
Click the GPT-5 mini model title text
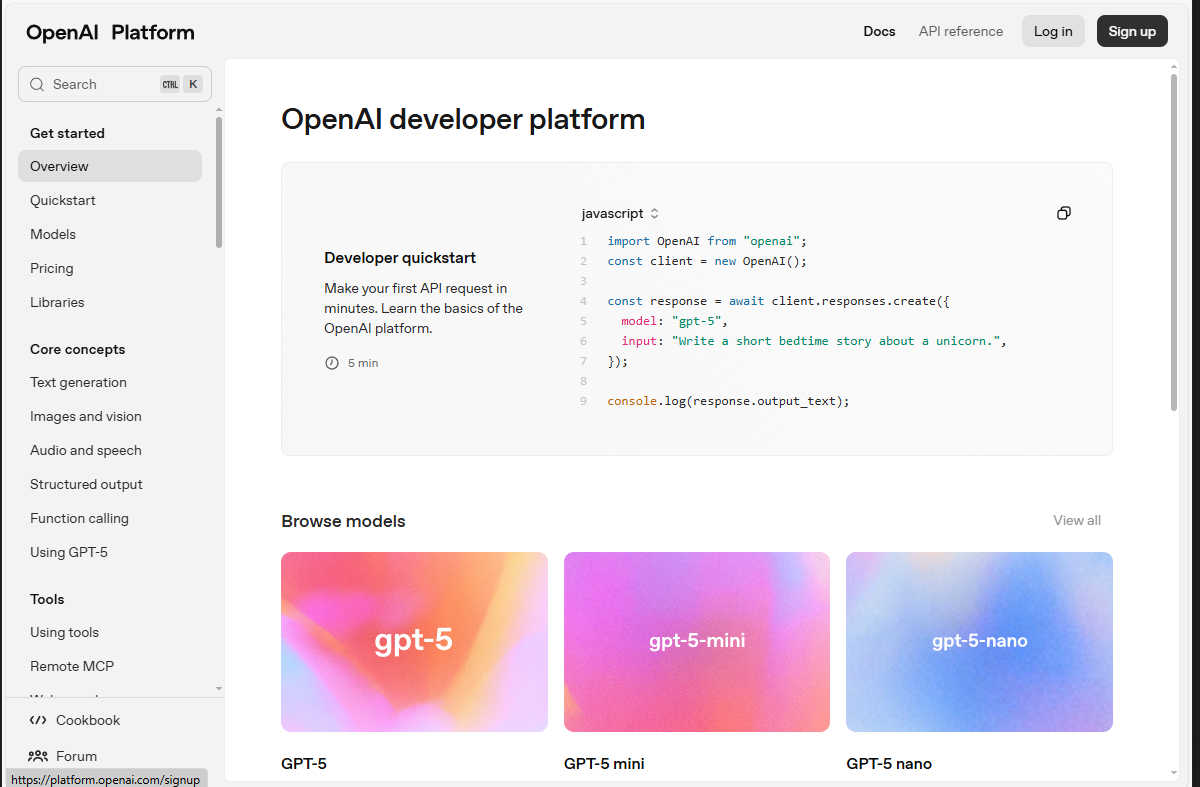604,764
